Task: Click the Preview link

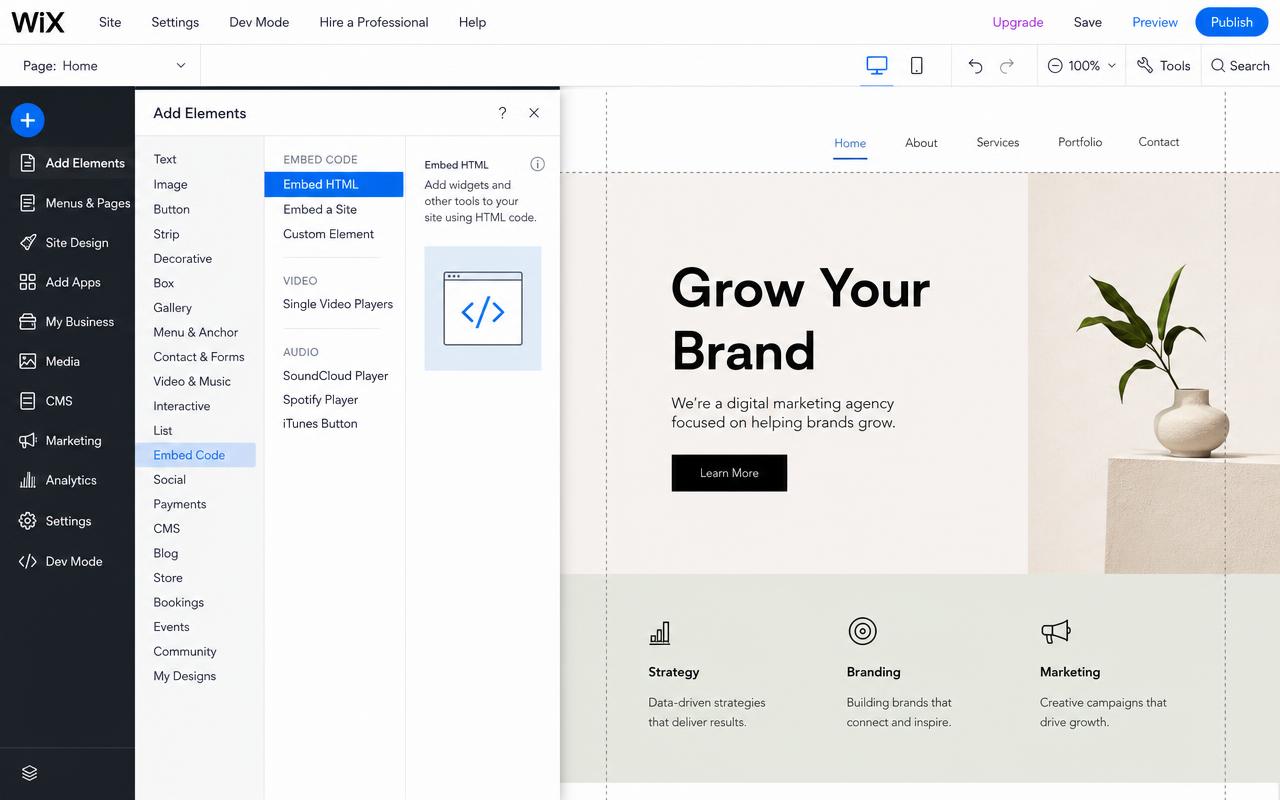Action: 1155,22
